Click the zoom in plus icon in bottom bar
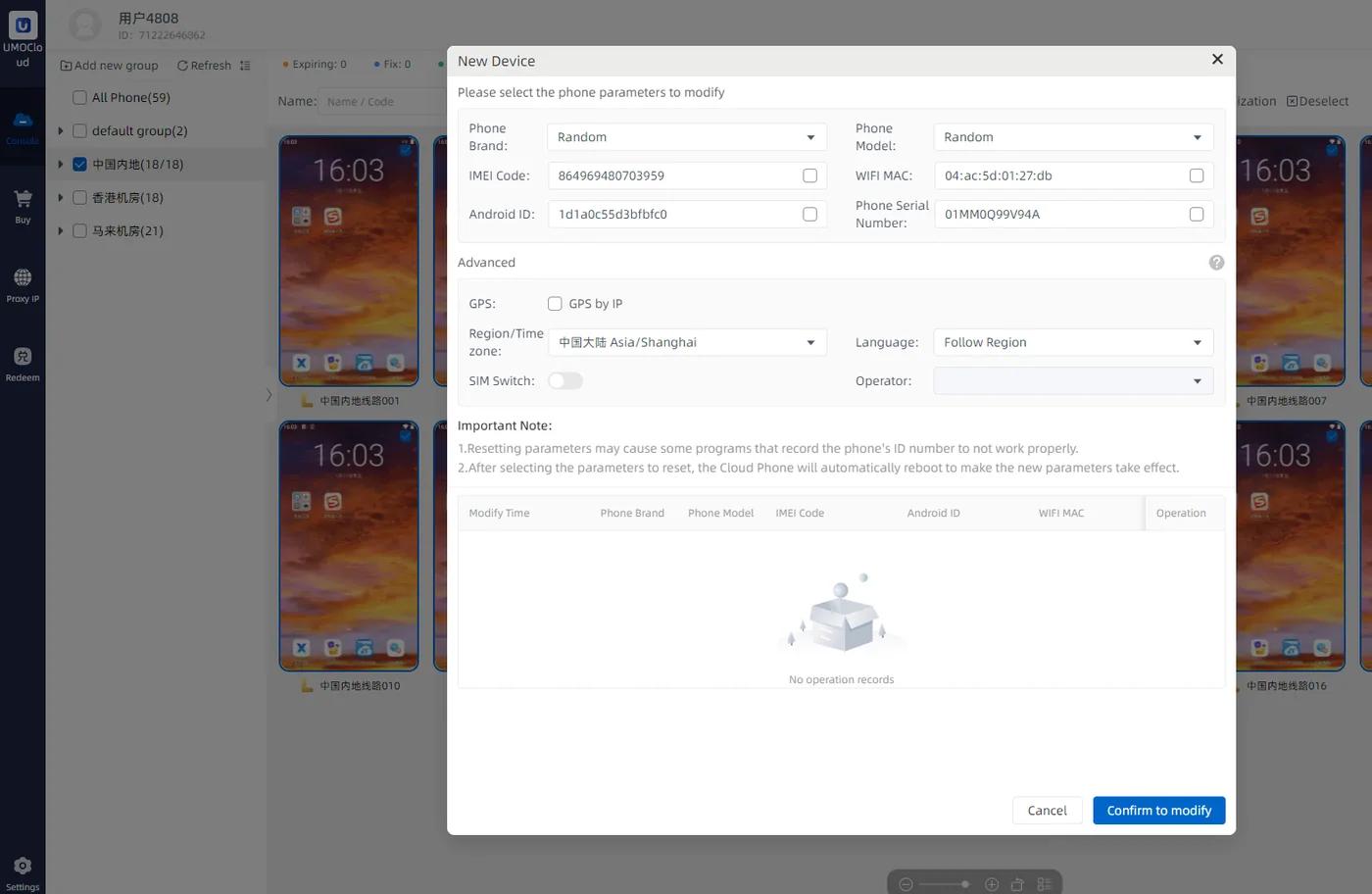 [x=992, y=884]
